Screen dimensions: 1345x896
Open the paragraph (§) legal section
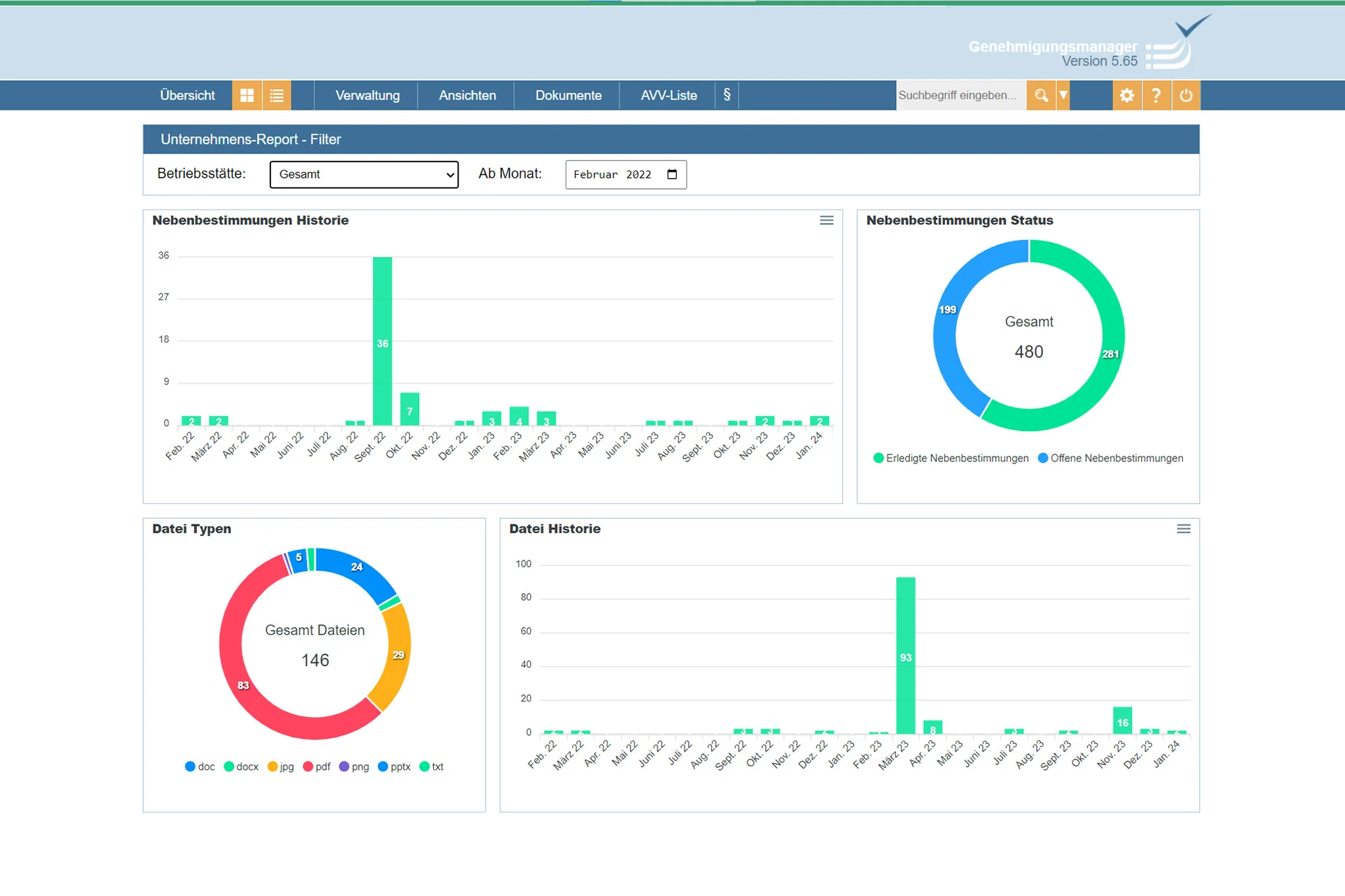(x=726, y=96)
